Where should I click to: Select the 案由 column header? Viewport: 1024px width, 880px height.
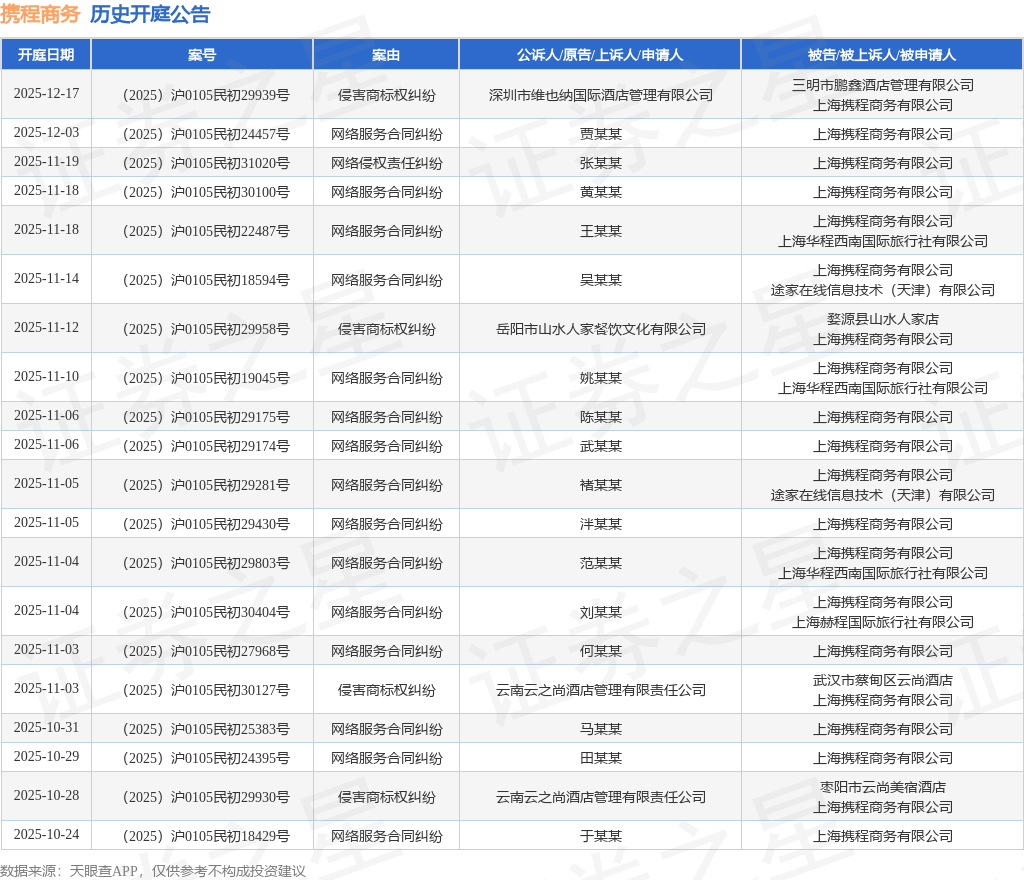coord(386,55)
